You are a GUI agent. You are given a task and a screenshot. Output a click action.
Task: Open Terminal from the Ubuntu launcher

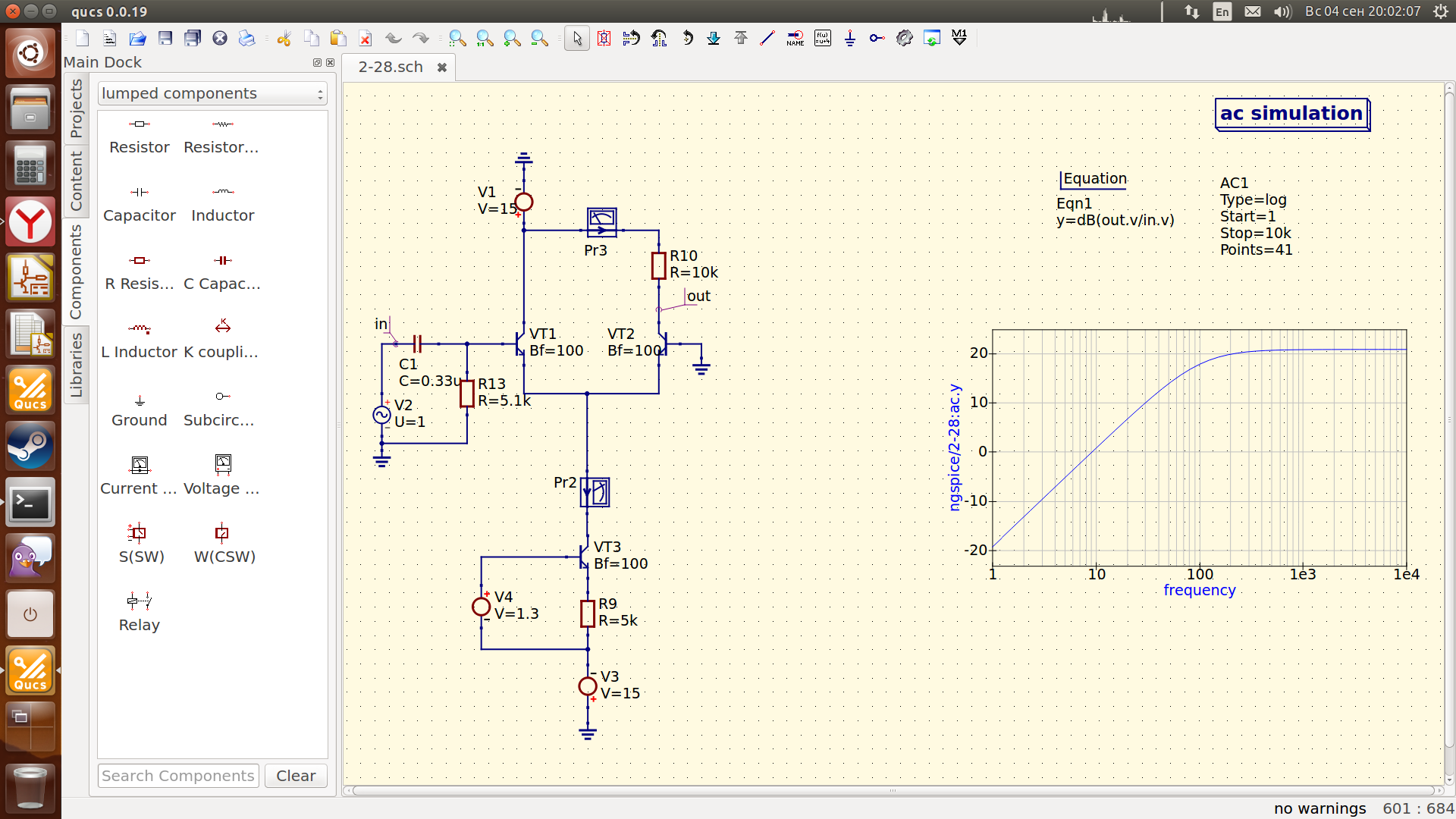pyautogui.click(x=30, y=503)
